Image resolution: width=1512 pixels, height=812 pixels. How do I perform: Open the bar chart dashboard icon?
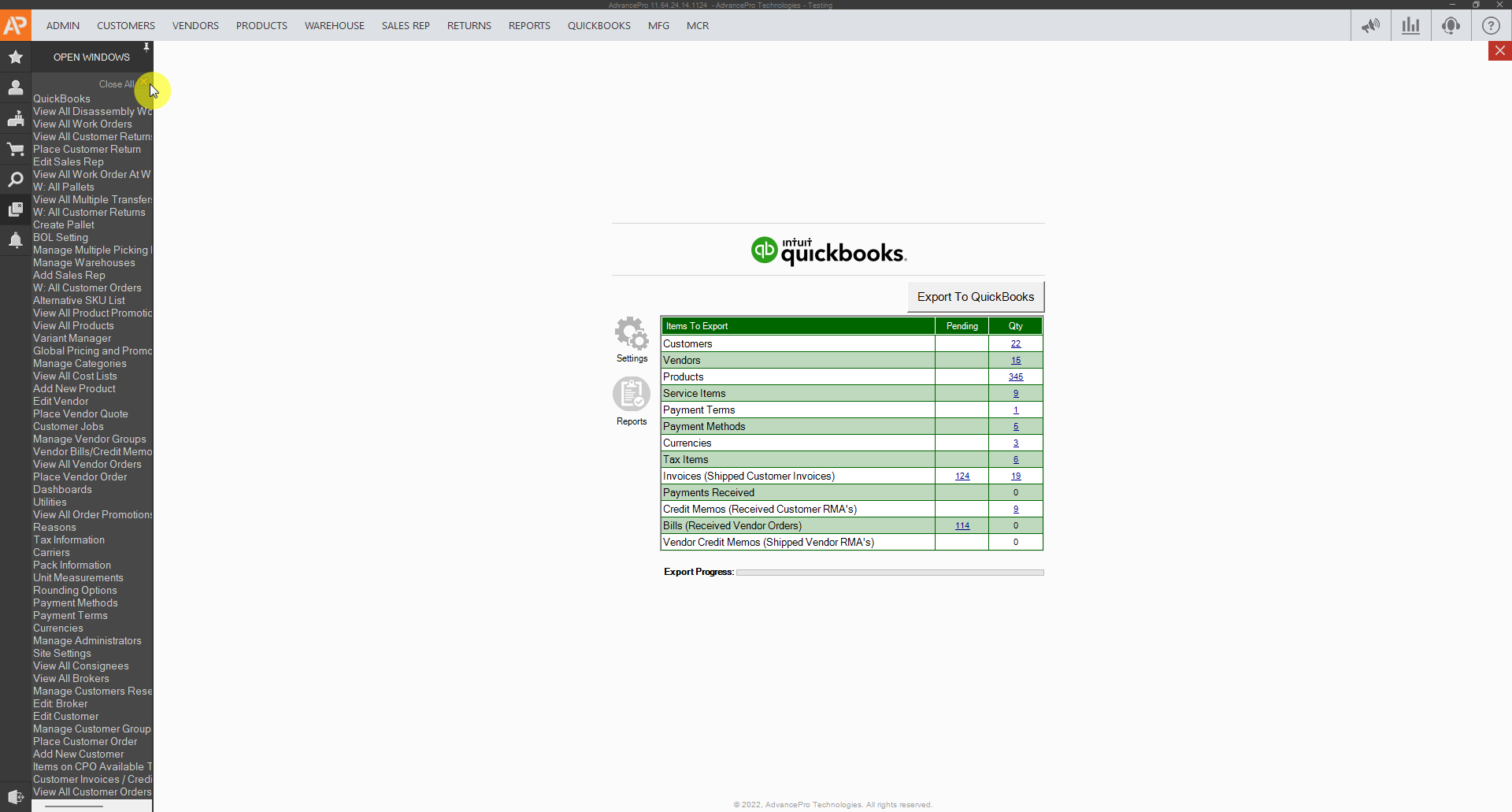pos(1410,25)
